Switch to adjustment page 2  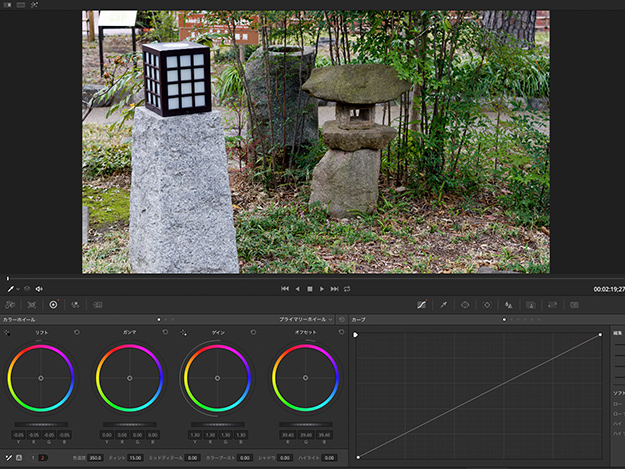43,457
